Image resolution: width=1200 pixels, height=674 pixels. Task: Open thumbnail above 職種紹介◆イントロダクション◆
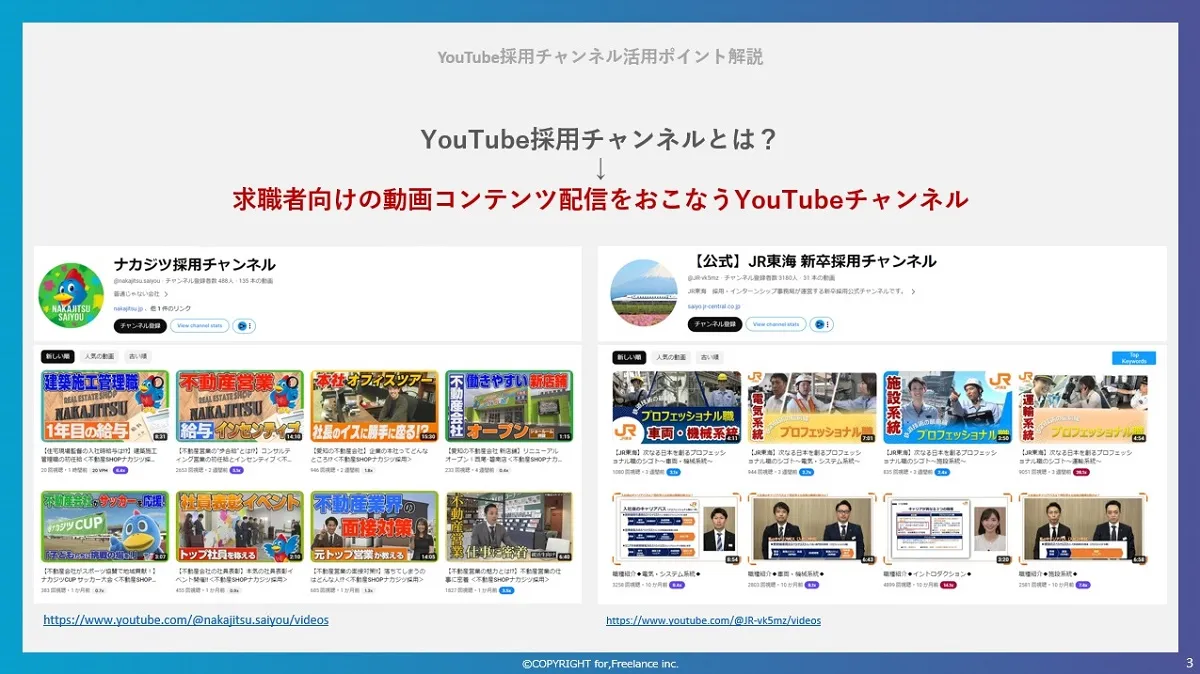(x=948, y=528)
